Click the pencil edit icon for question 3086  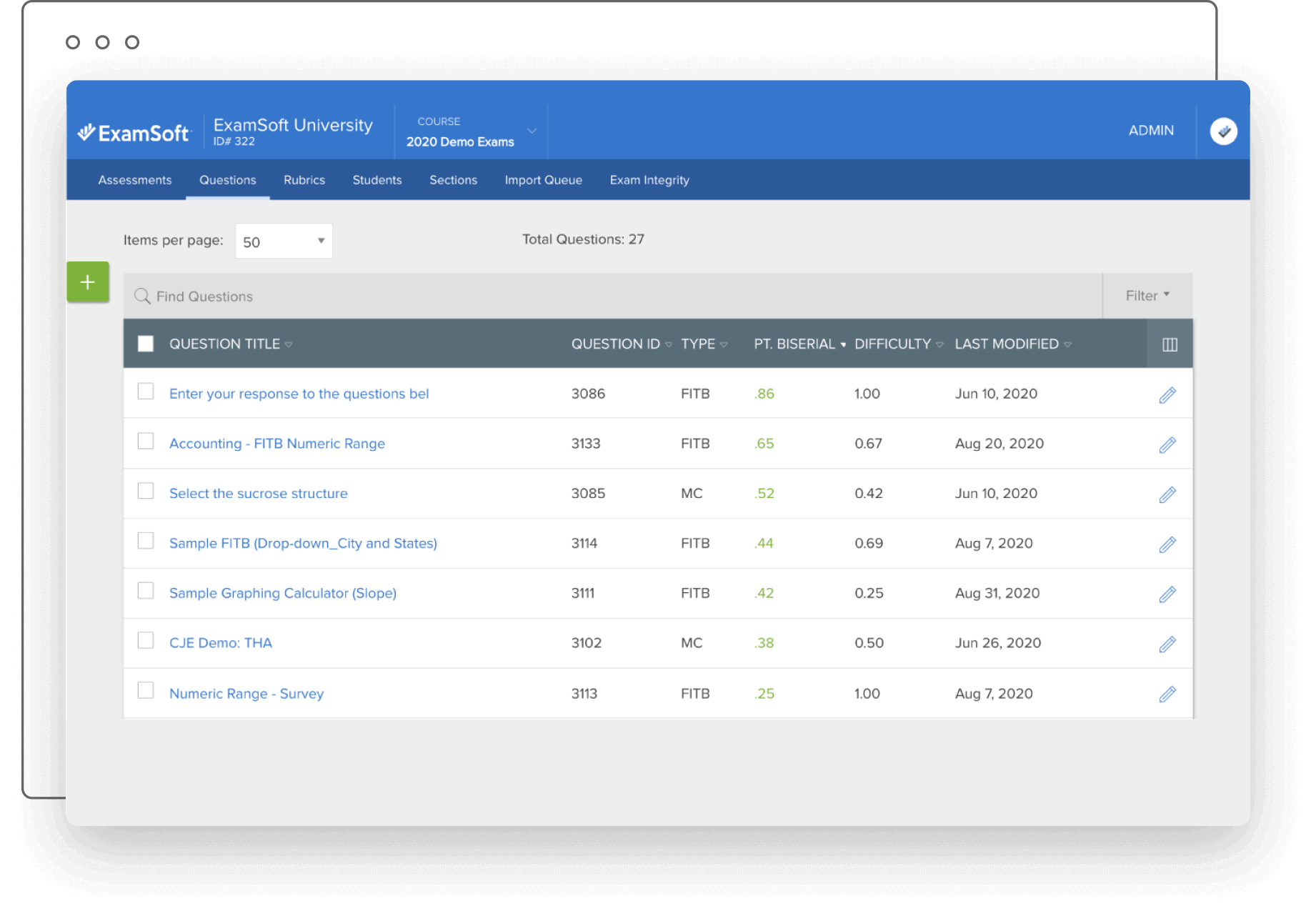pyautogui.click(x=1167, y=394)
